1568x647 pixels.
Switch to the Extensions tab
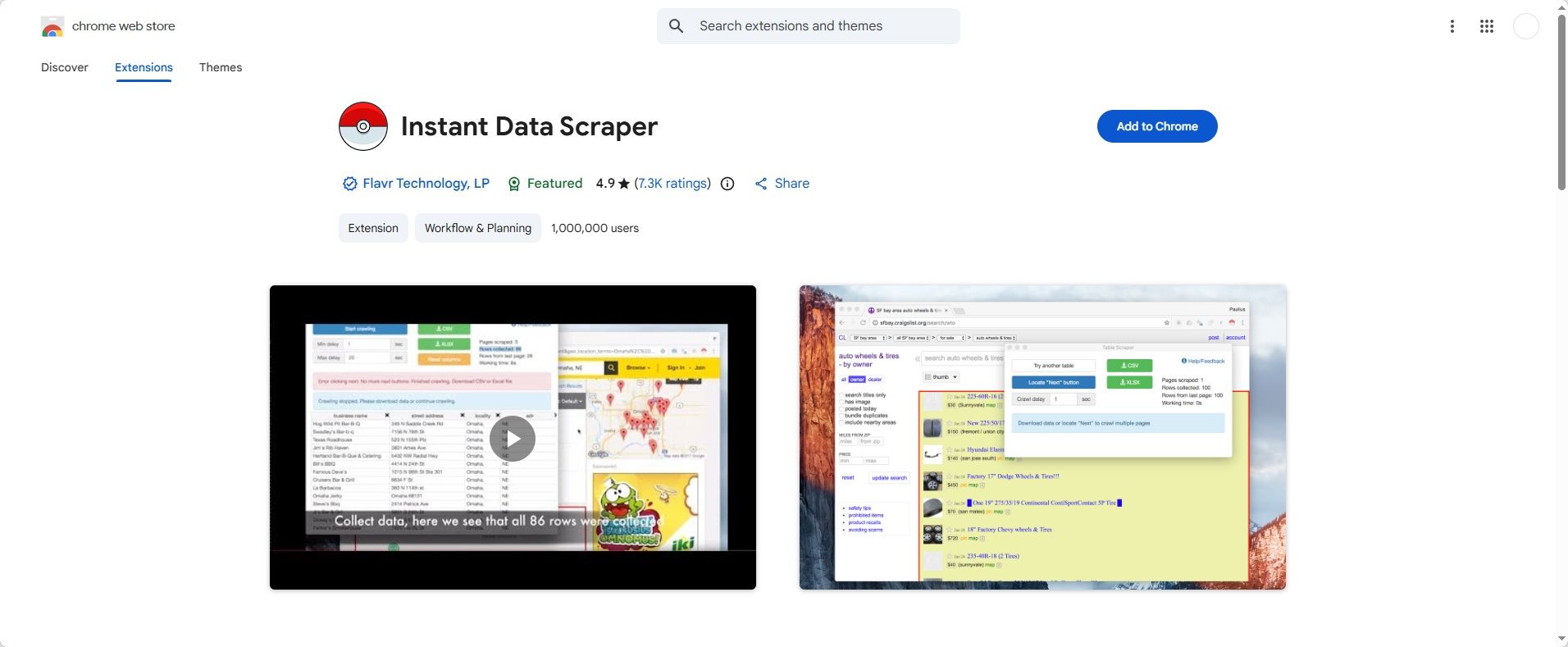[x=144, y=67]
